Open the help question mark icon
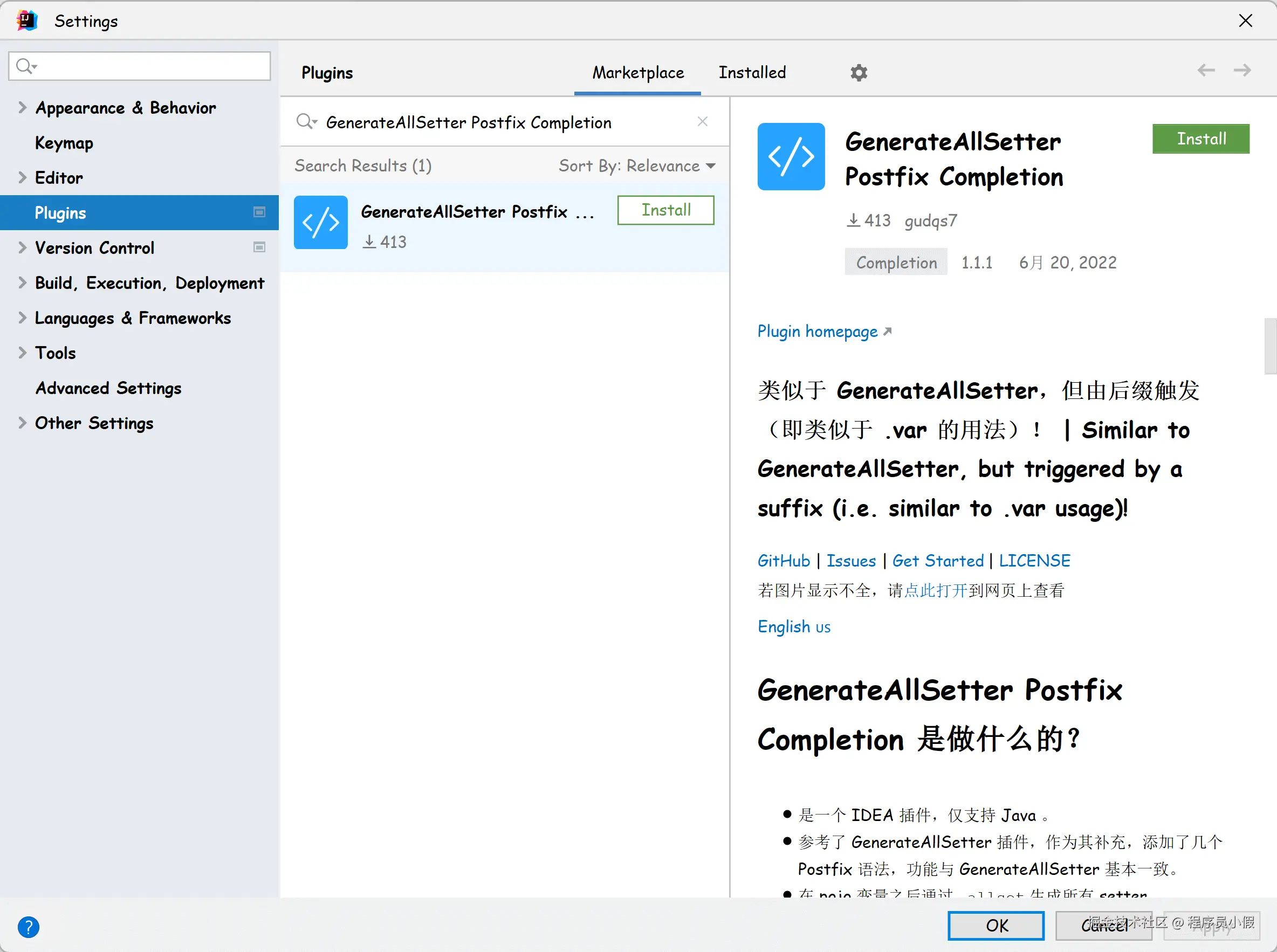 click(x=28, y=927)
